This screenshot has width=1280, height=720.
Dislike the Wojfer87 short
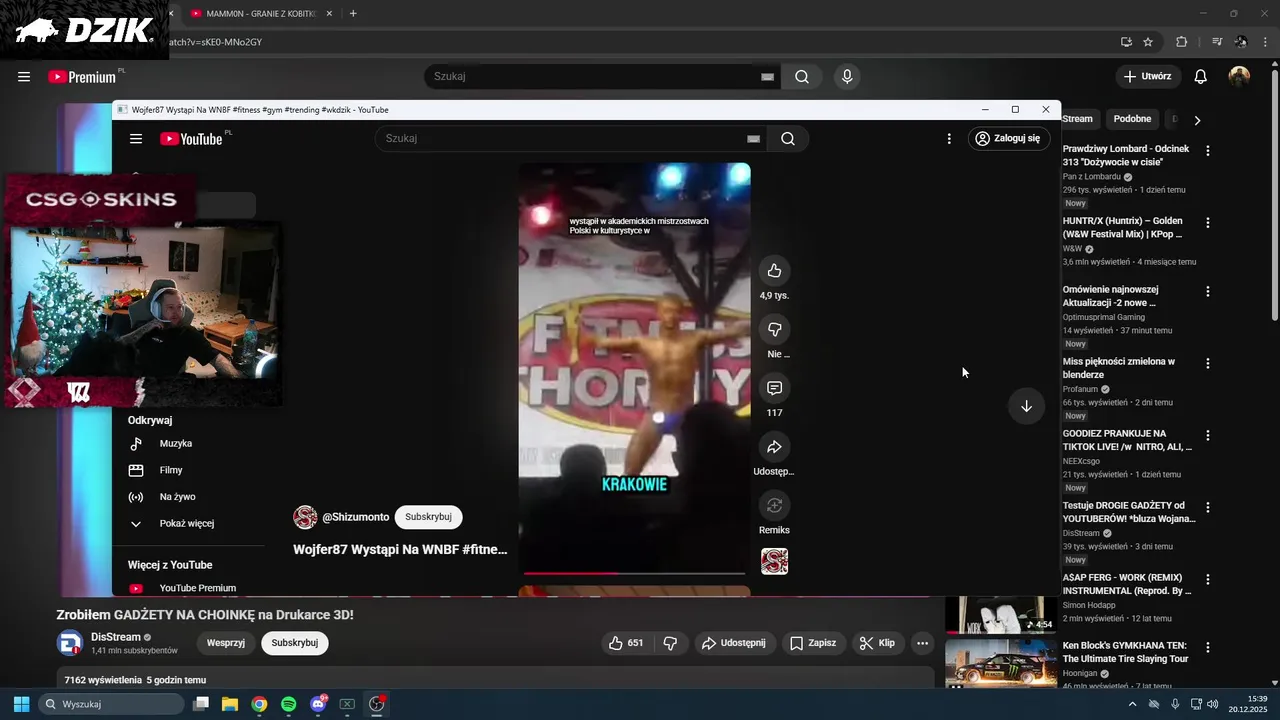774,329
